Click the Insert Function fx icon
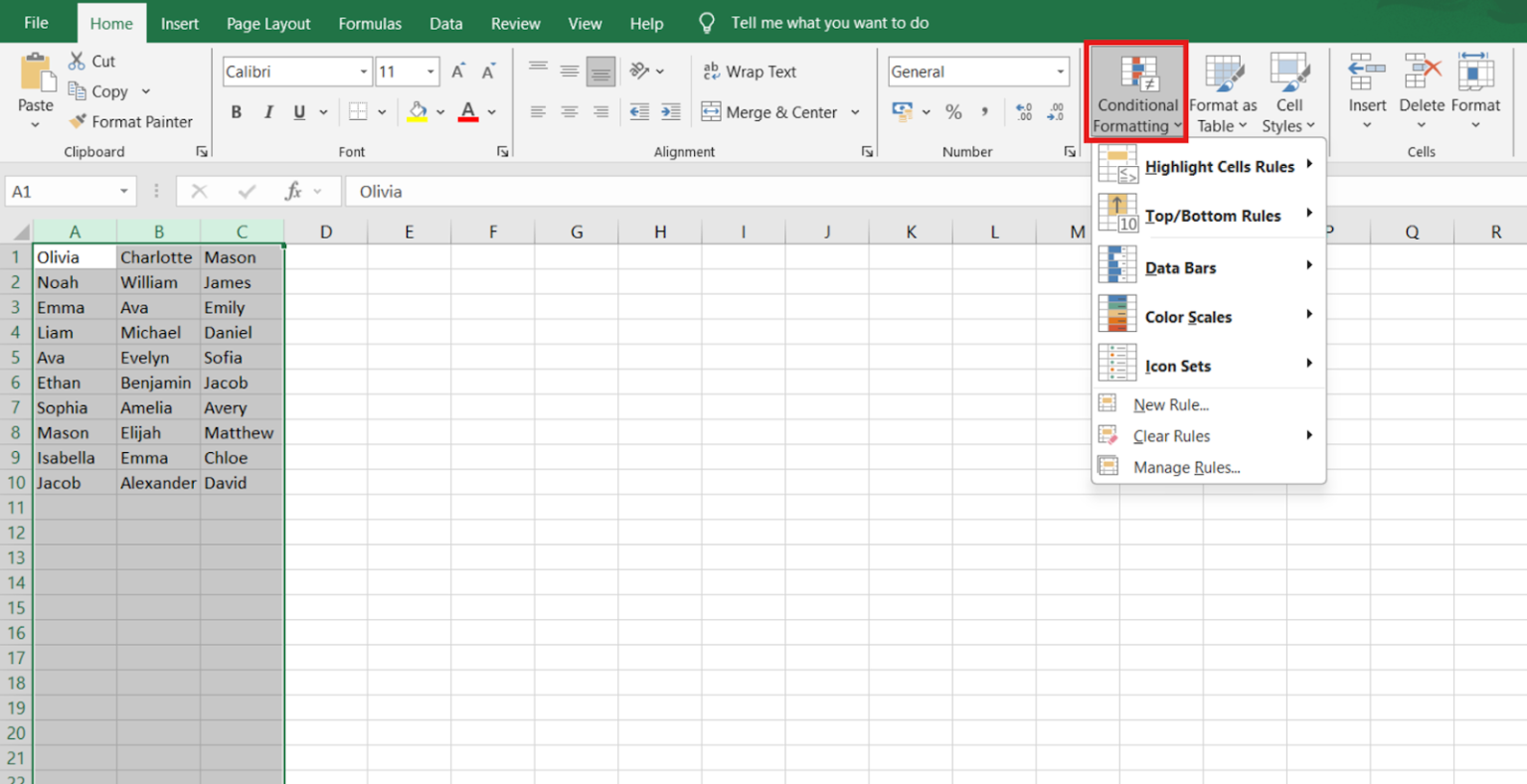The height and width of the screenshot is (784, 1527). (x=293, y=192)
